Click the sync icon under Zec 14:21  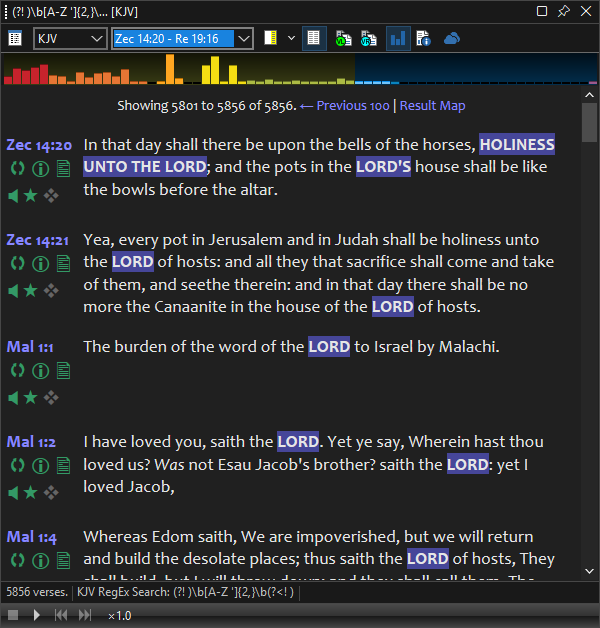(x=17, y=264)
